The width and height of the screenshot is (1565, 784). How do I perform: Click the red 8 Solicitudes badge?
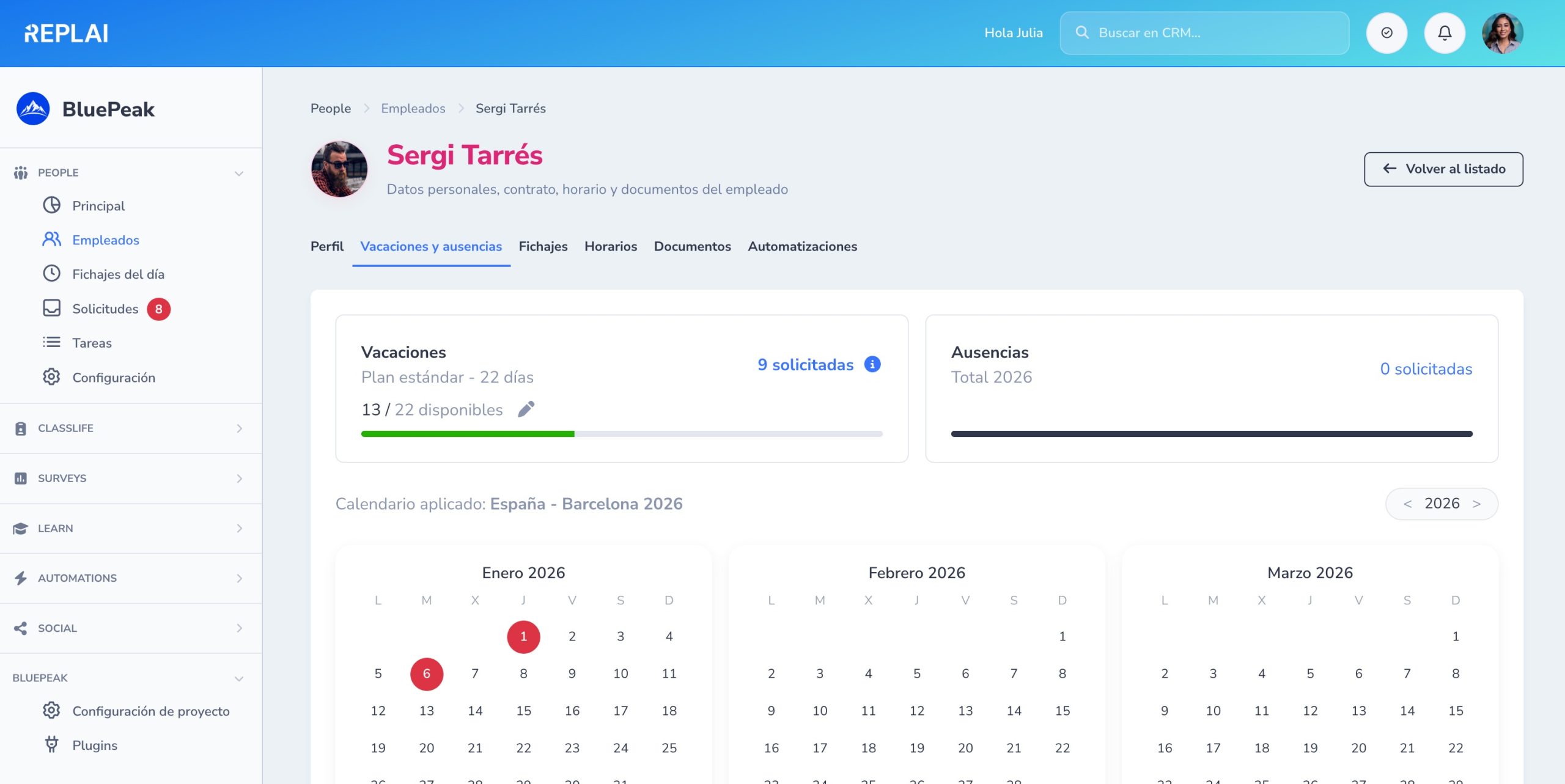[x=158, y=309]
